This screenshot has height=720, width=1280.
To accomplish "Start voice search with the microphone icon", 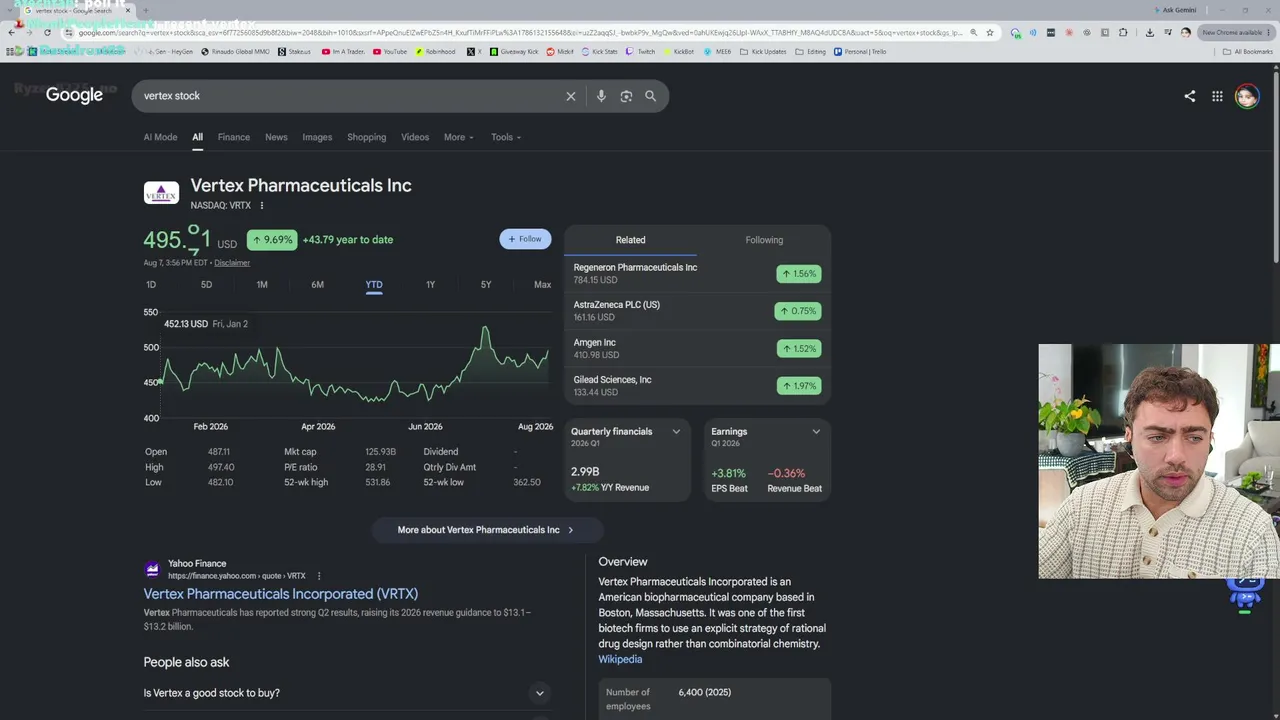I will 601,96.
